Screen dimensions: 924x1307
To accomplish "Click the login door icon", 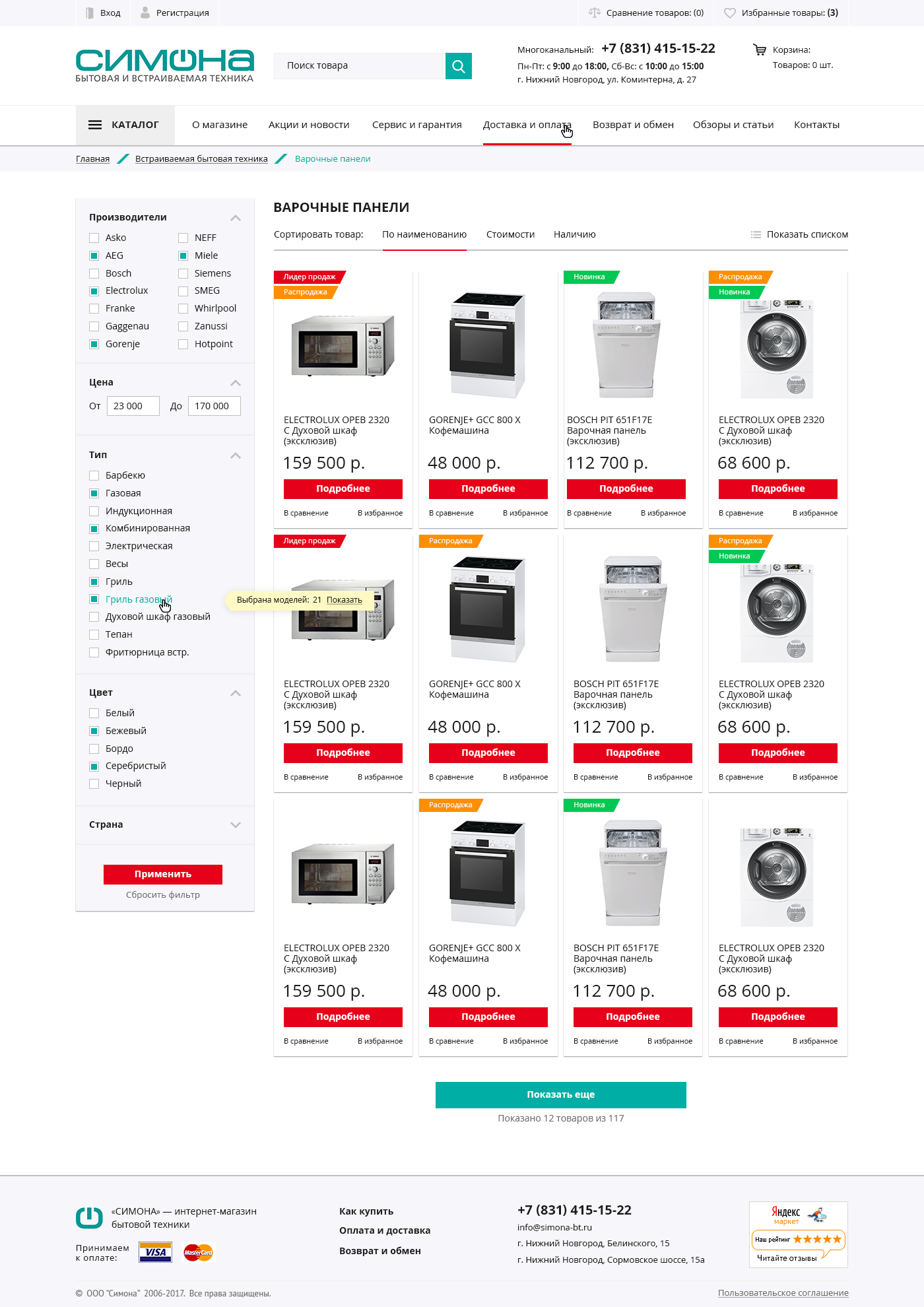I will [90, 13].
